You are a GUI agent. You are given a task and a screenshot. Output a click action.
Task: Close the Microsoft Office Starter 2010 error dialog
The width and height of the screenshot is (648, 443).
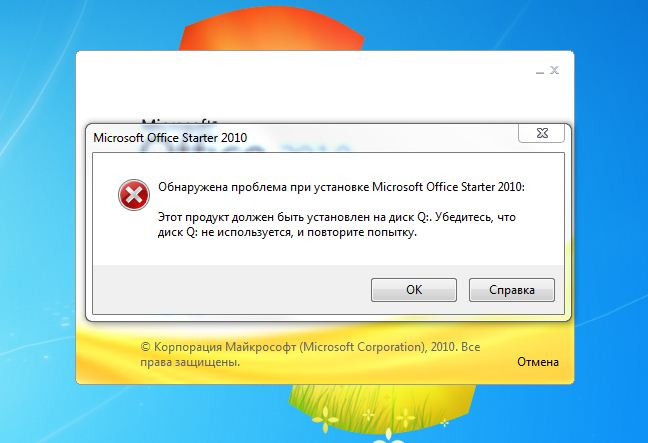coord(541,133)
